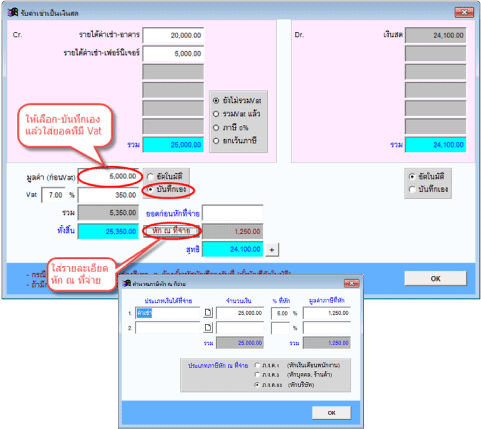481x429 pixels.
Task: Click the 'หัก ณ ที่จ่าย' button
Action: [x=171, y=231]
